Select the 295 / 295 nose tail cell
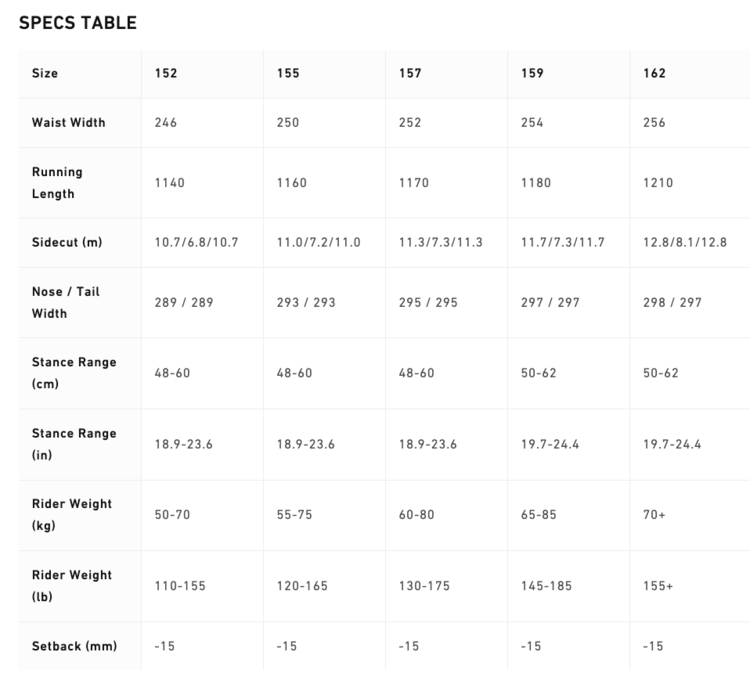750x681 pixels. 427,302
